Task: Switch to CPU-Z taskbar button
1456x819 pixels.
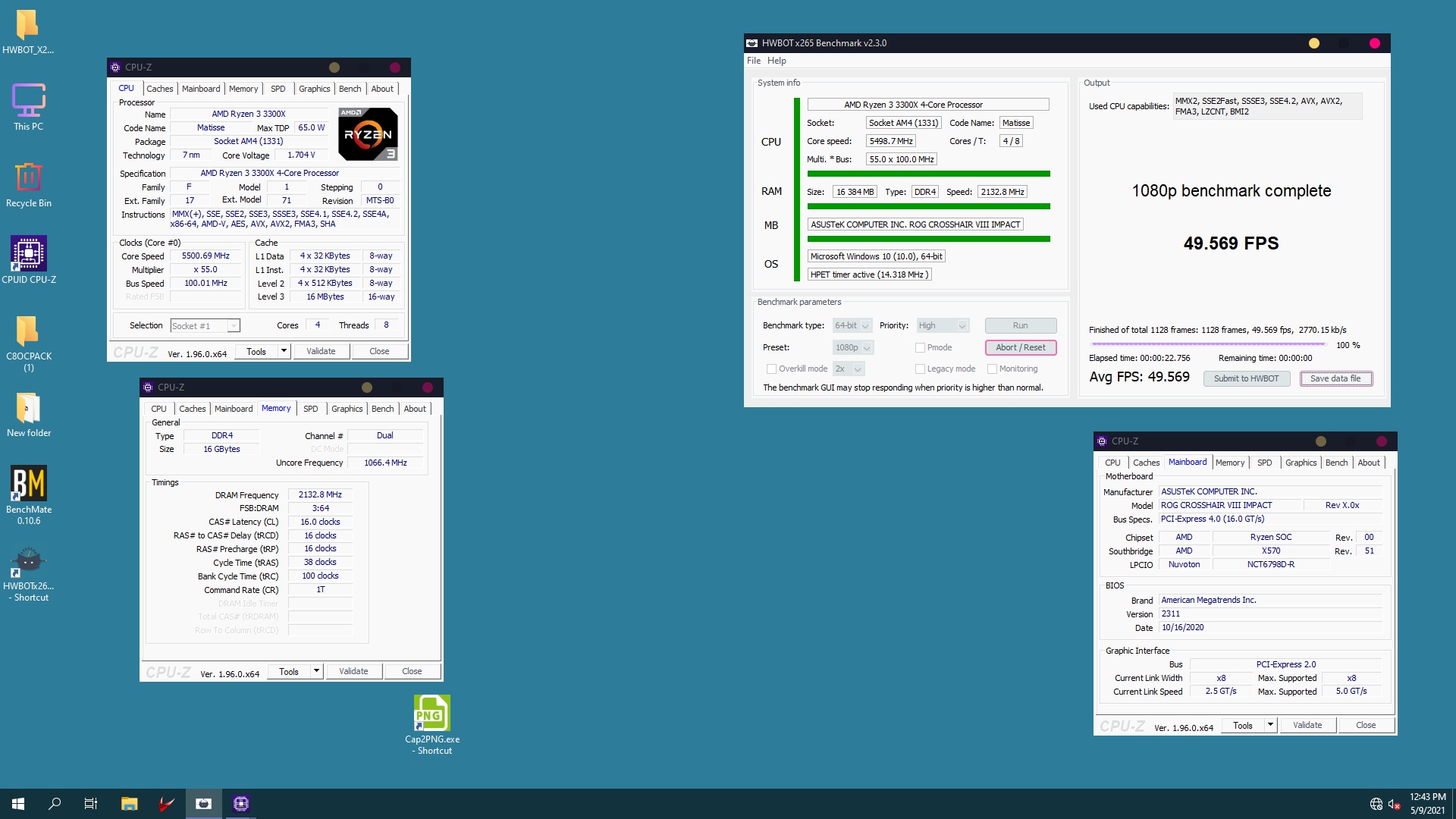Action: tap(241, 804)
